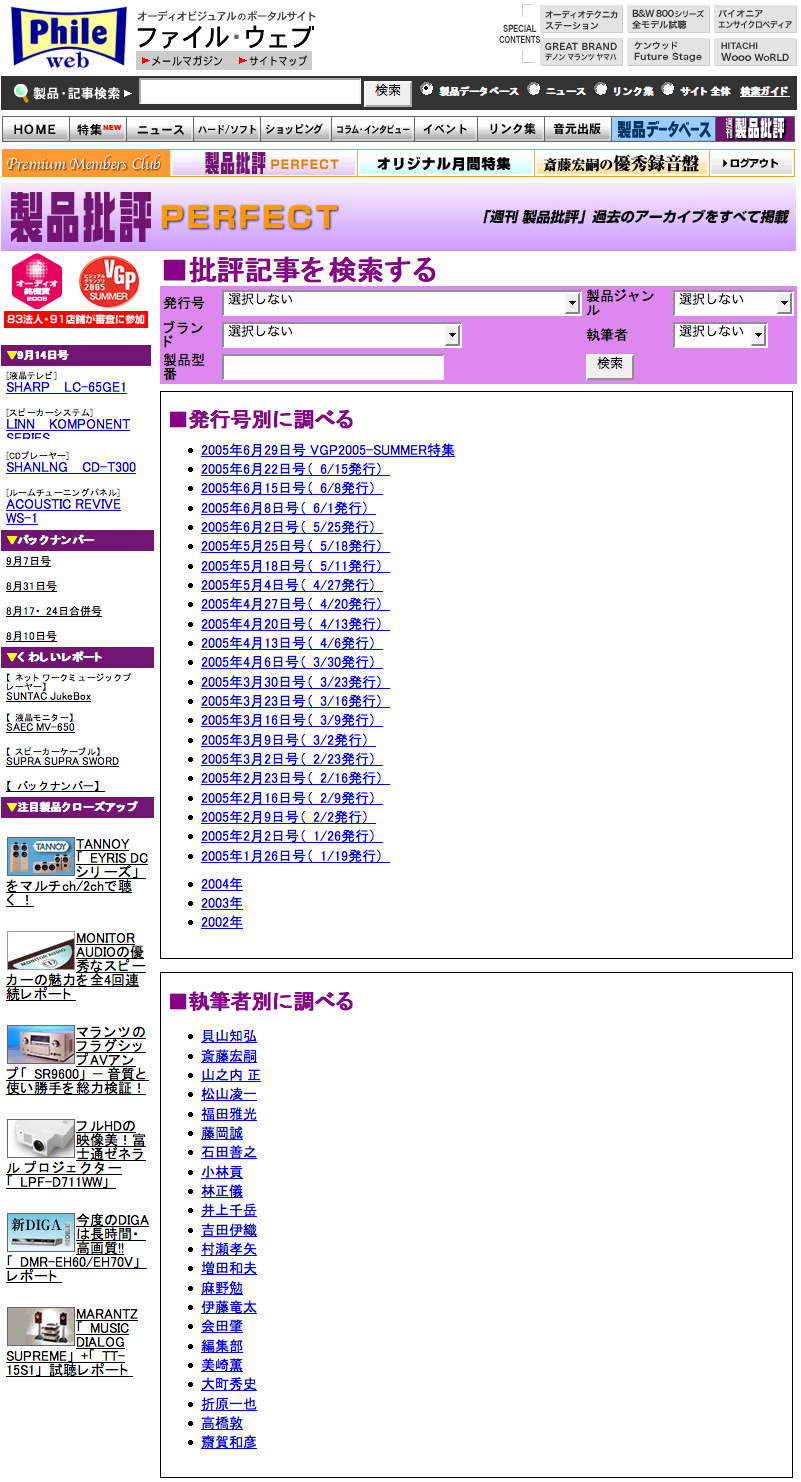Open the SHANLNG CD-T300 link
This screenshot has width=801, height=1482.
[71, 467]
